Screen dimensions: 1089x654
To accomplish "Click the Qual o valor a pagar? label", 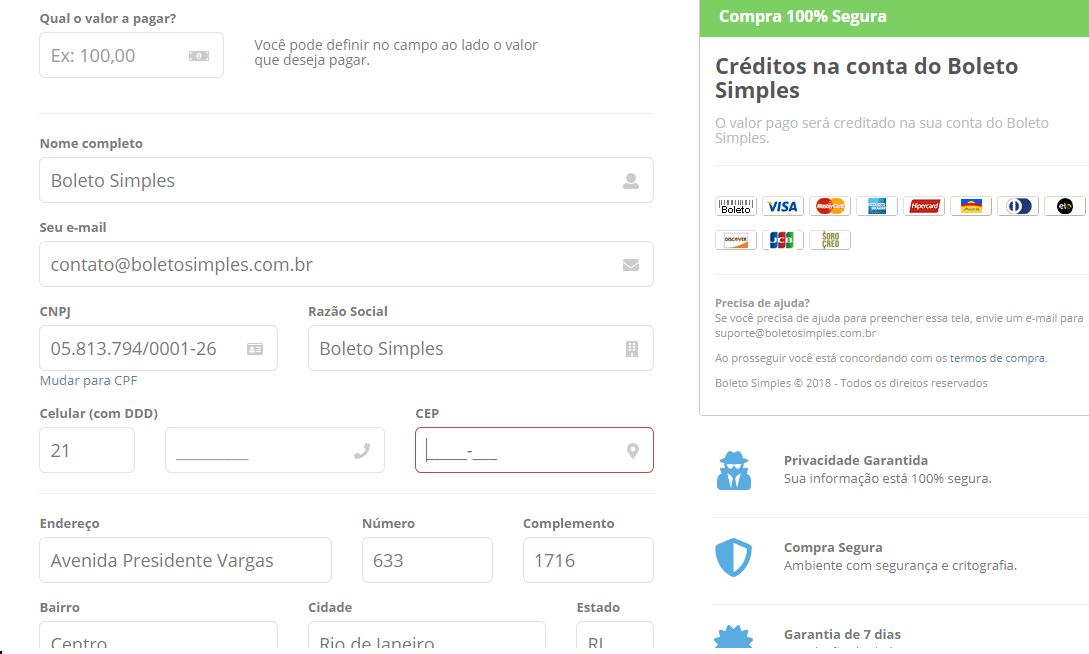I will tap(108, 19).
